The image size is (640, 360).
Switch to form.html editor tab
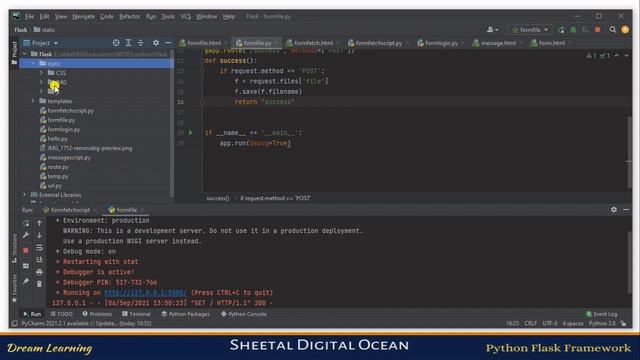pyautogui.click(x=550, y=43)
